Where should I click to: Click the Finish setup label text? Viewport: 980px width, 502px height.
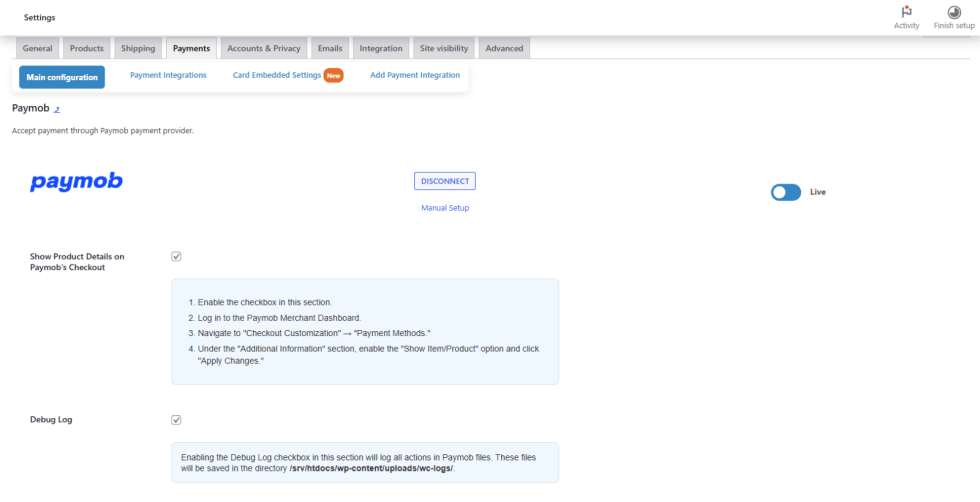point(954,26)
